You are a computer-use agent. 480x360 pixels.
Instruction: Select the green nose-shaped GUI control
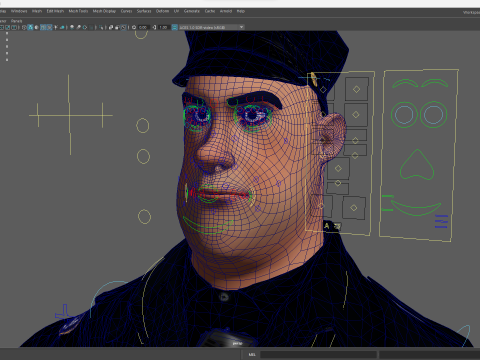click(417, 165)
